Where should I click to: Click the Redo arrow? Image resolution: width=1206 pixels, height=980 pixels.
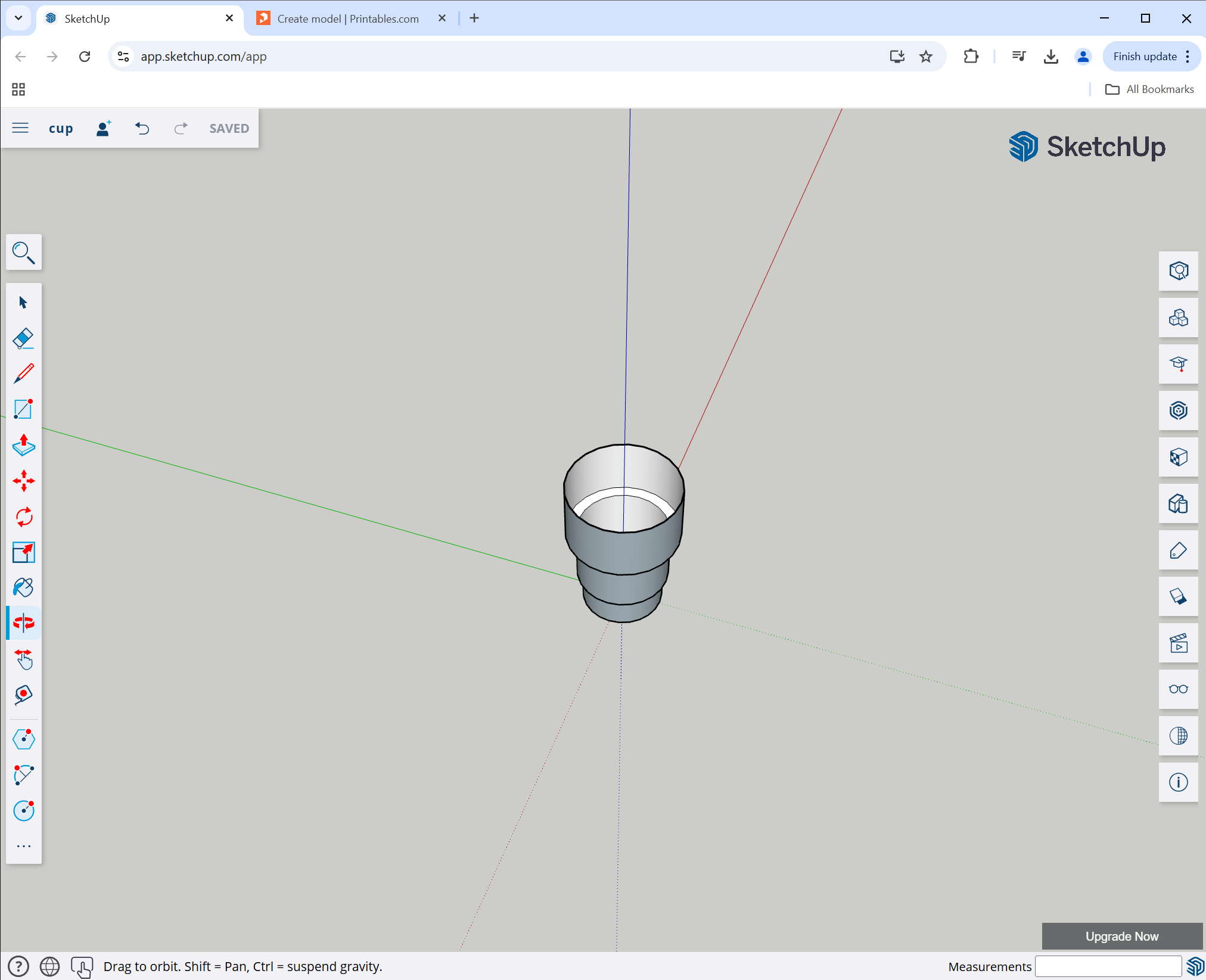(x=181, y=128)
